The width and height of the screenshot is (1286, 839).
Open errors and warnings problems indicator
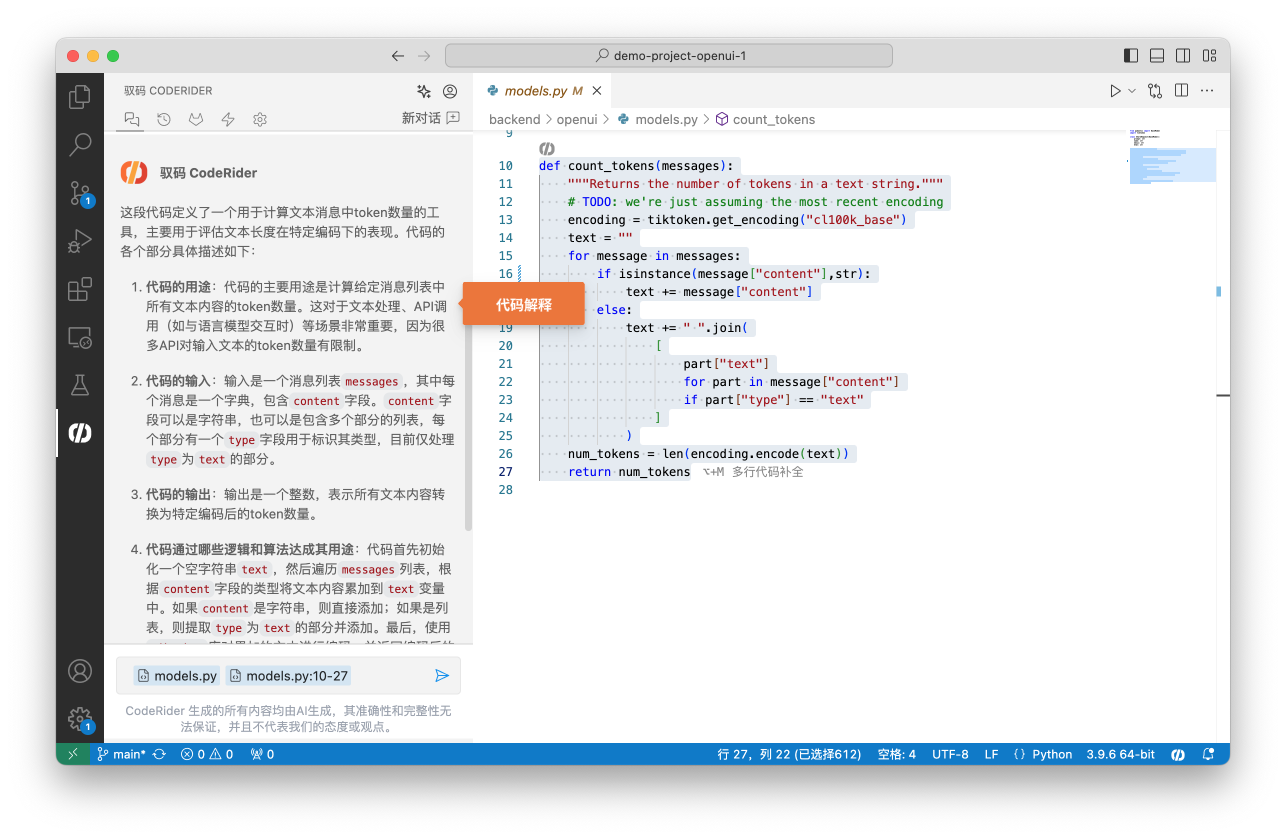(x=207, y=754)
